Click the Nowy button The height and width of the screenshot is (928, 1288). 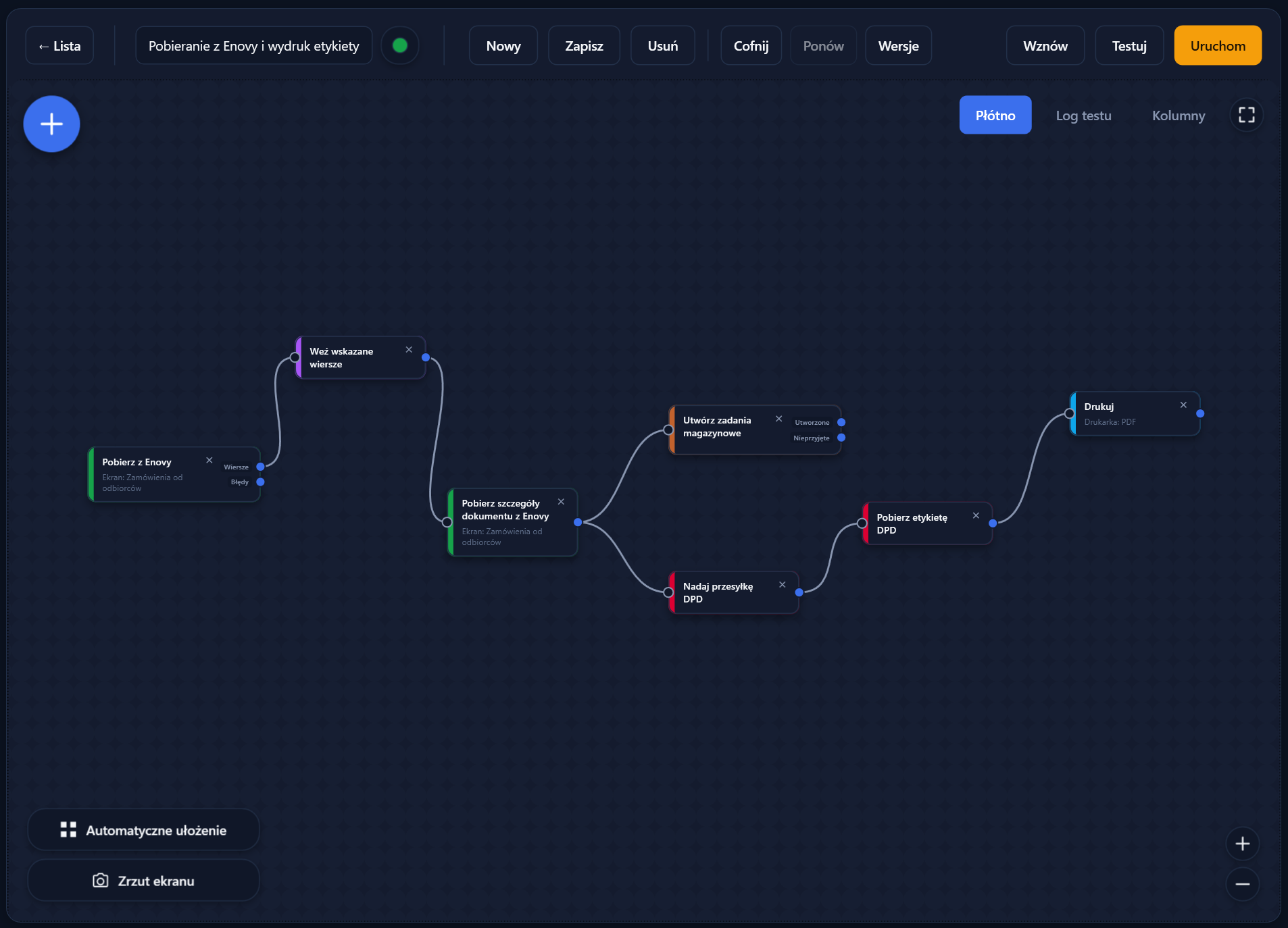(503, 46)
